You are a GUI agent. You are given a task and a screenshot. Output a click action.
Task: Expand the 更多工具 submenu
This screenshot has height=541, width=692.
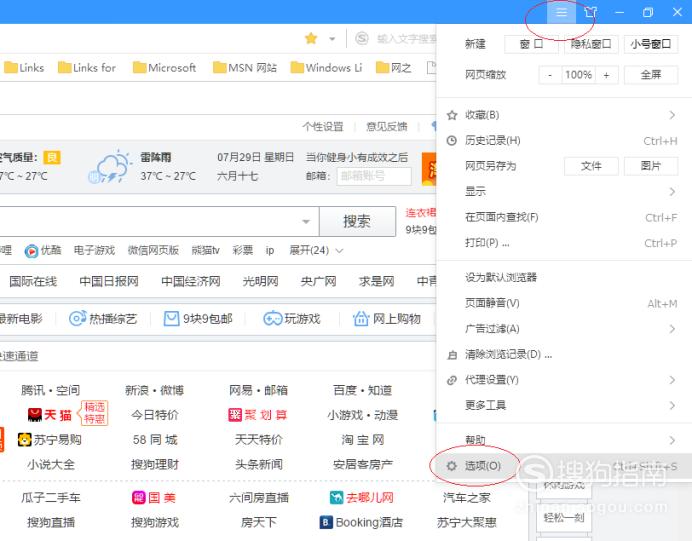564,405
